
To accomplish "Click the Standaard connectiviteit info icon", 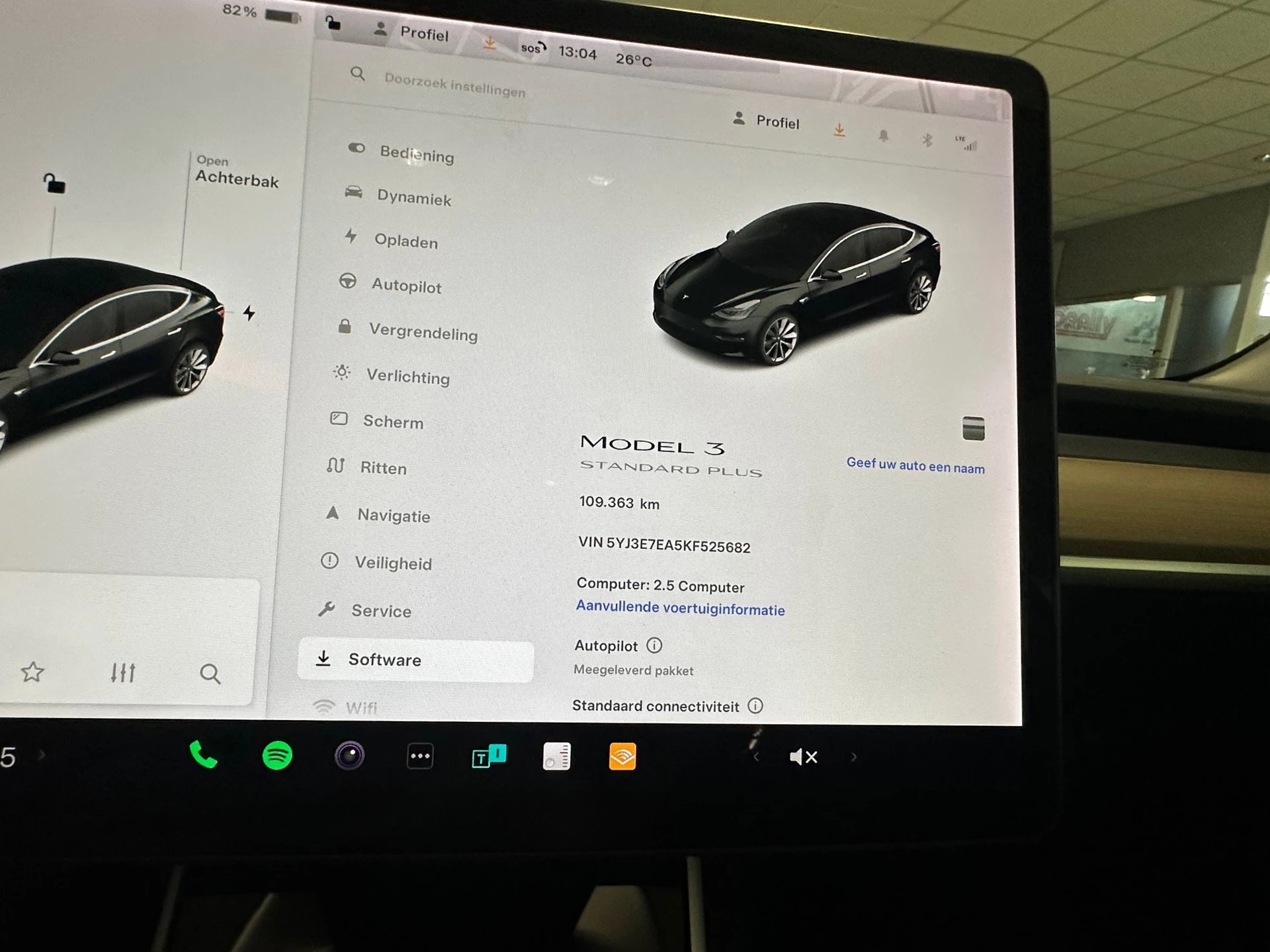I will [756, 707].
